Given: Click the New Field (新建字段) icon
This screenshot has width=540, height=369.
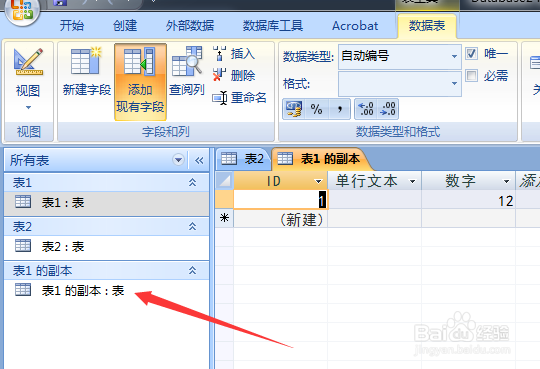Looking at the screenshot, I should [x=86, y=61].
